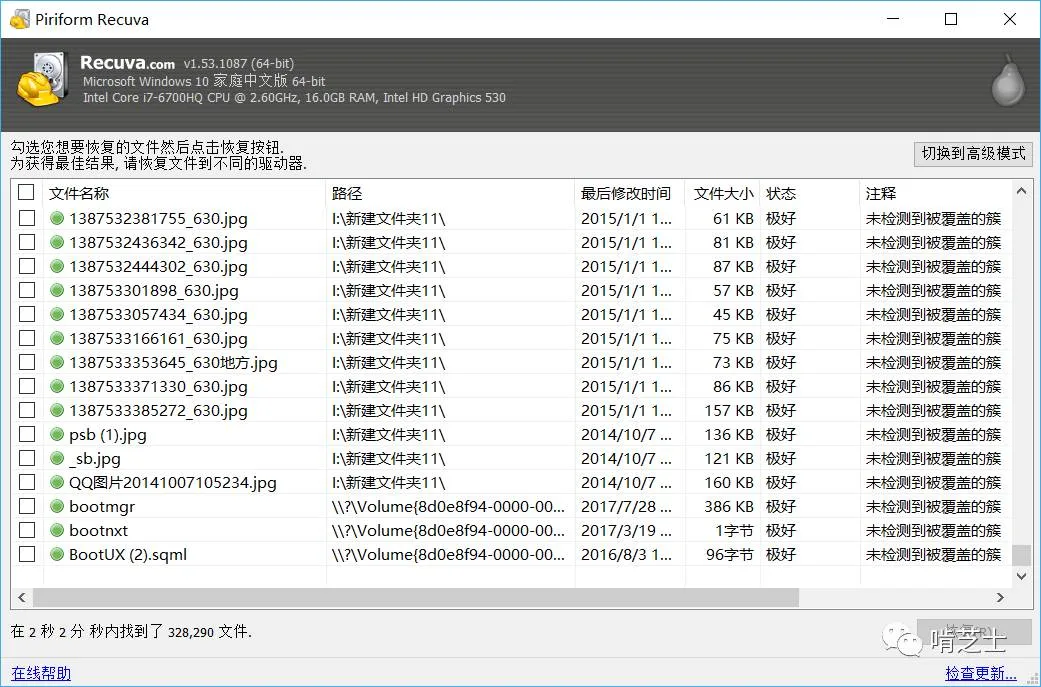The width and height of the screenshot is (1041, 687).
Task: Check the BootUX (2).sqml box
Action: pyautogui.click(x=27, y=554)
